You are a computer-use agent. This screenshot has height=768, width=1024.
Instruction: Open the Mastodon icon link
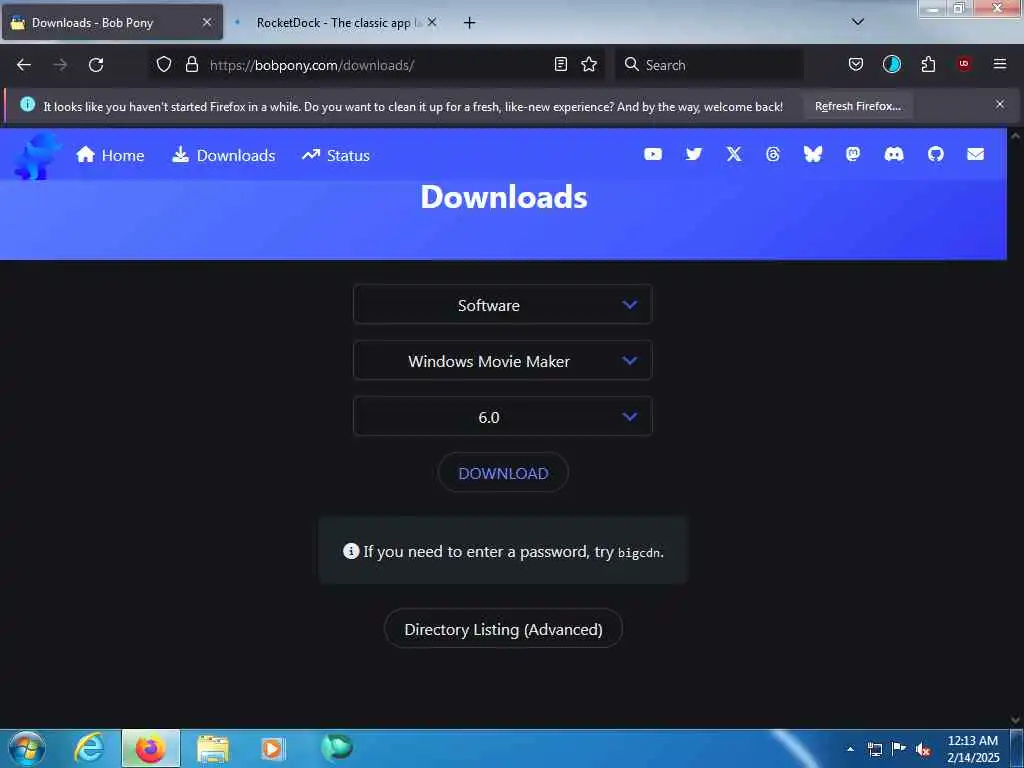click(853, 154)
